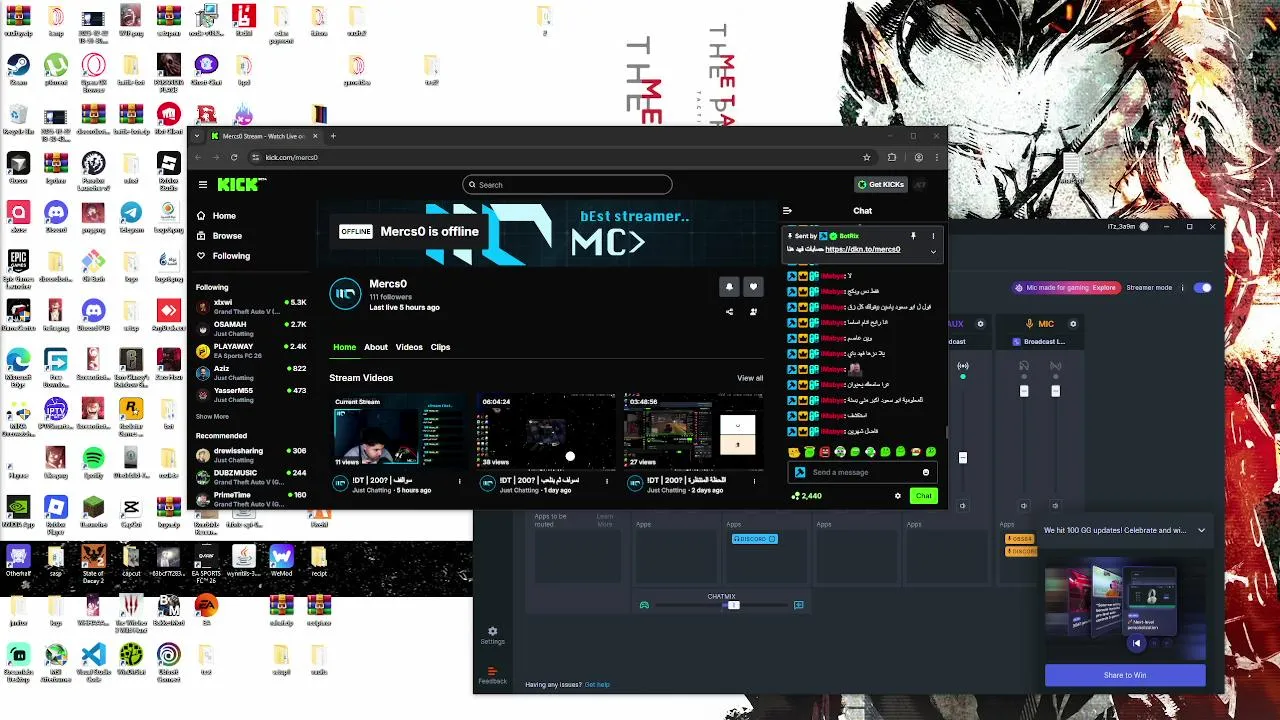Click the green KICK logo
Image resolution: width=1280 pixels, height=720 pixels.
point(241,184)
